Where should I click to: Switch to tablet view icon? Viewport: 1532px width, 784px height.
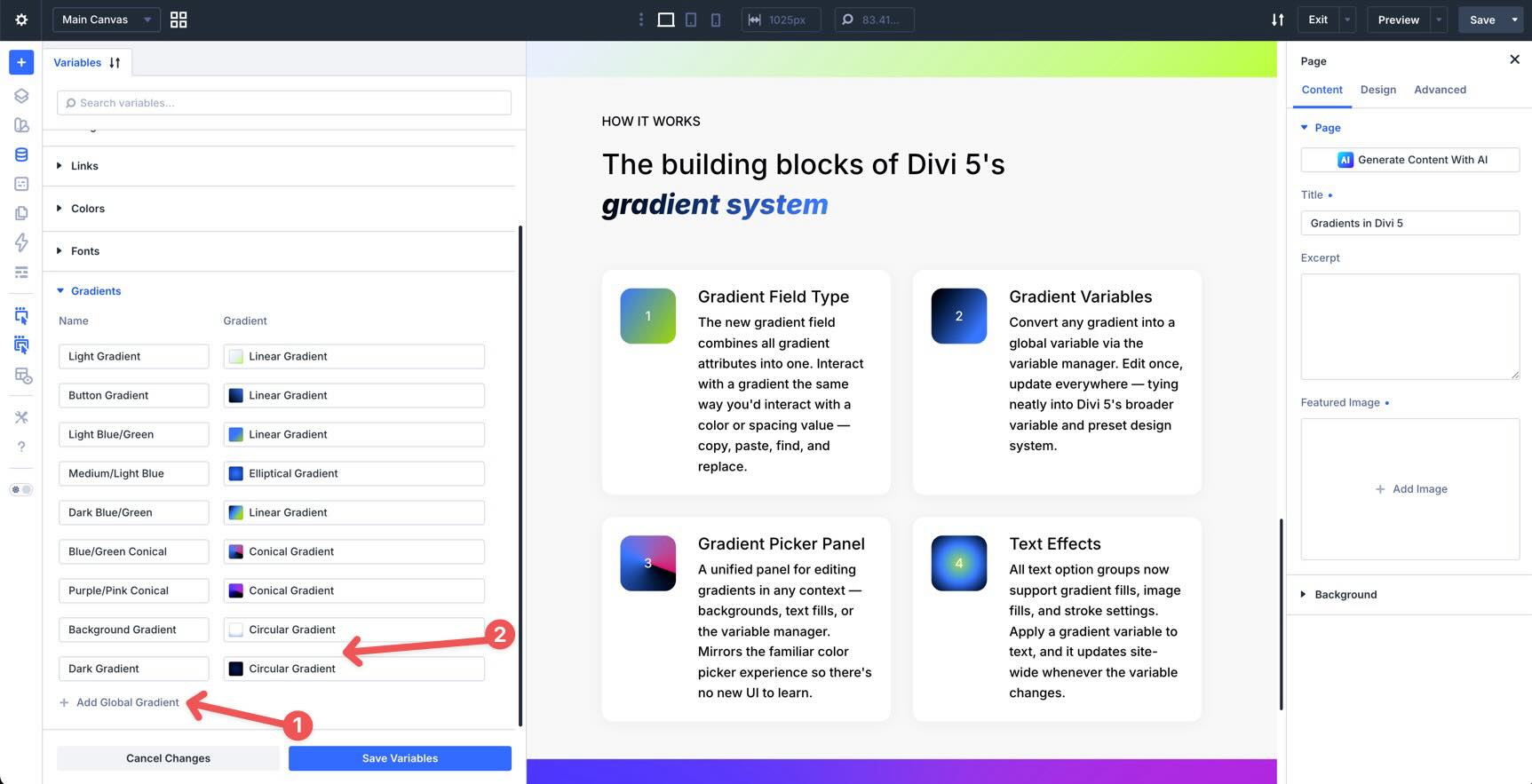(691, 20)
